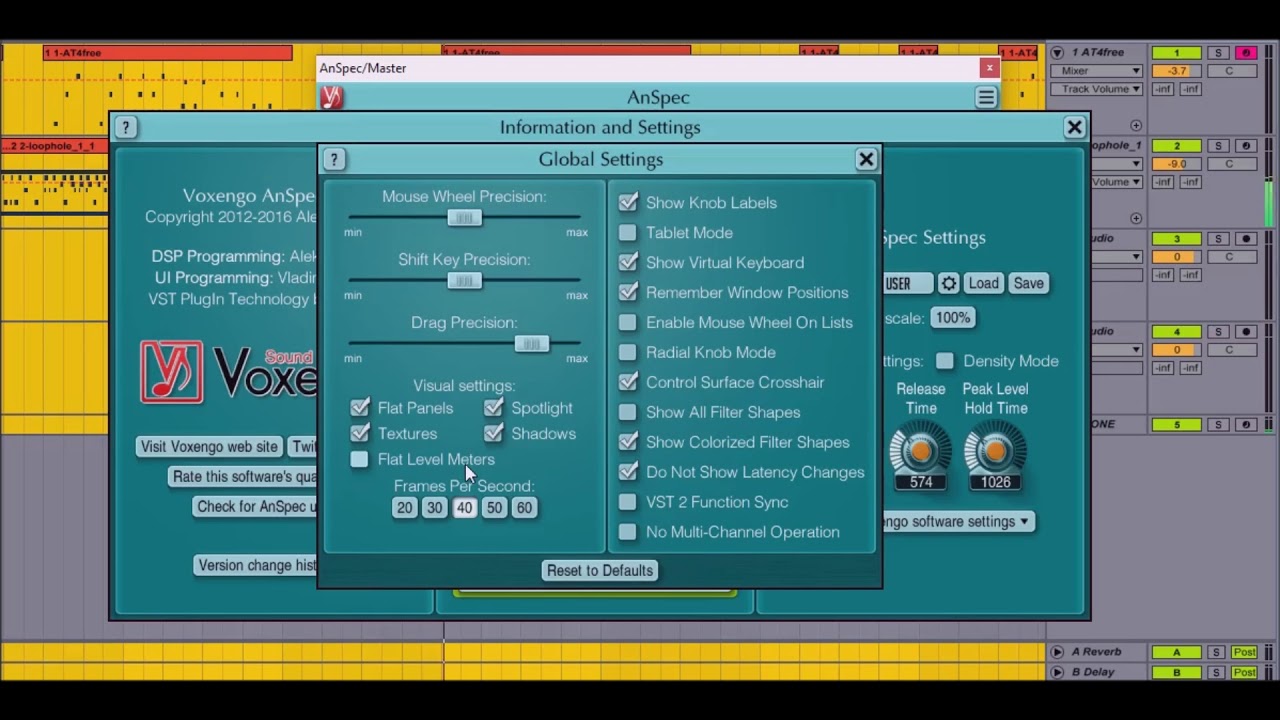Adjust Mouse Wheel Precision slider

tap(464, 218)
